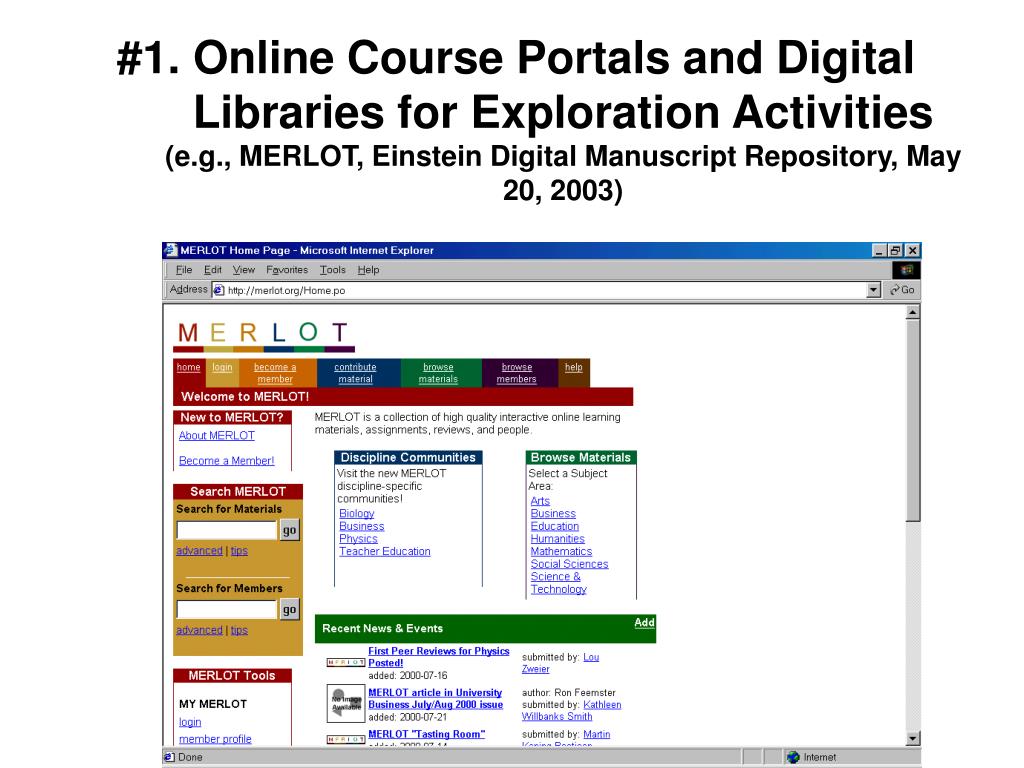Click go button for Search for Materials
Image resolution: width=1024 pixels, height=768 pixels.
[x=289, y=530]
